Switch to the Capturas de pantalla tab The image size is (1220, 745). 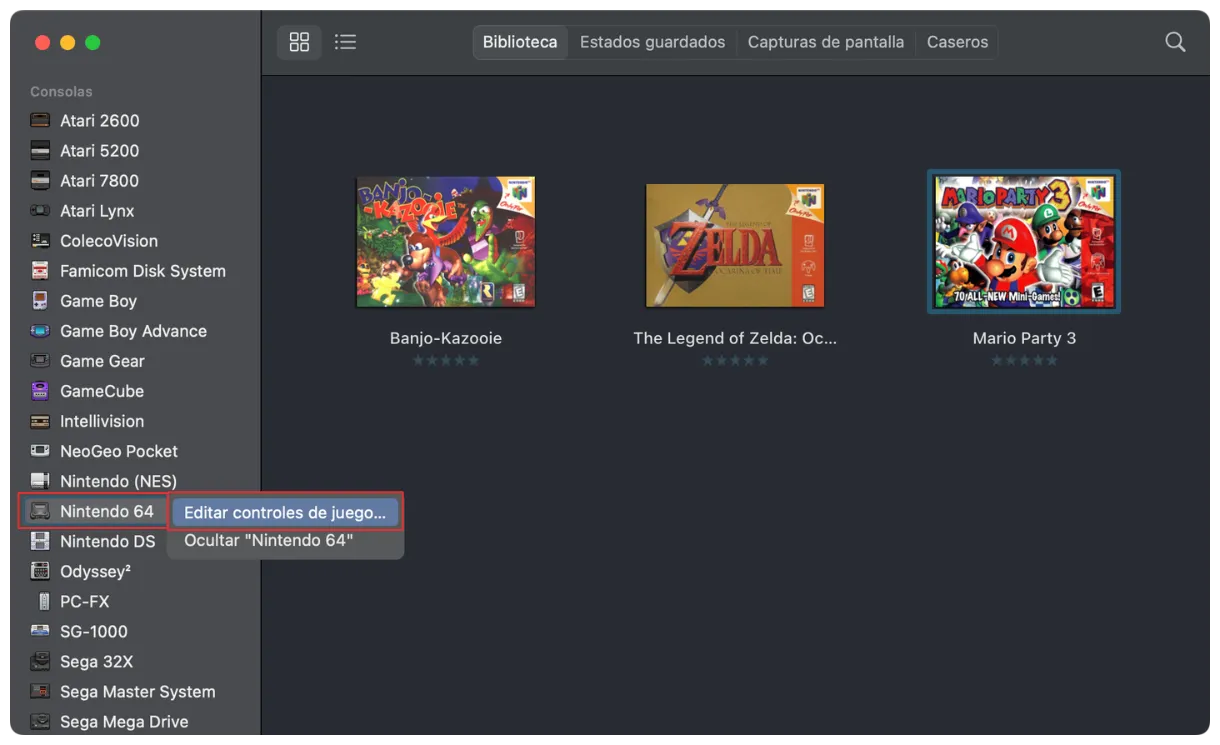[825, 42]
